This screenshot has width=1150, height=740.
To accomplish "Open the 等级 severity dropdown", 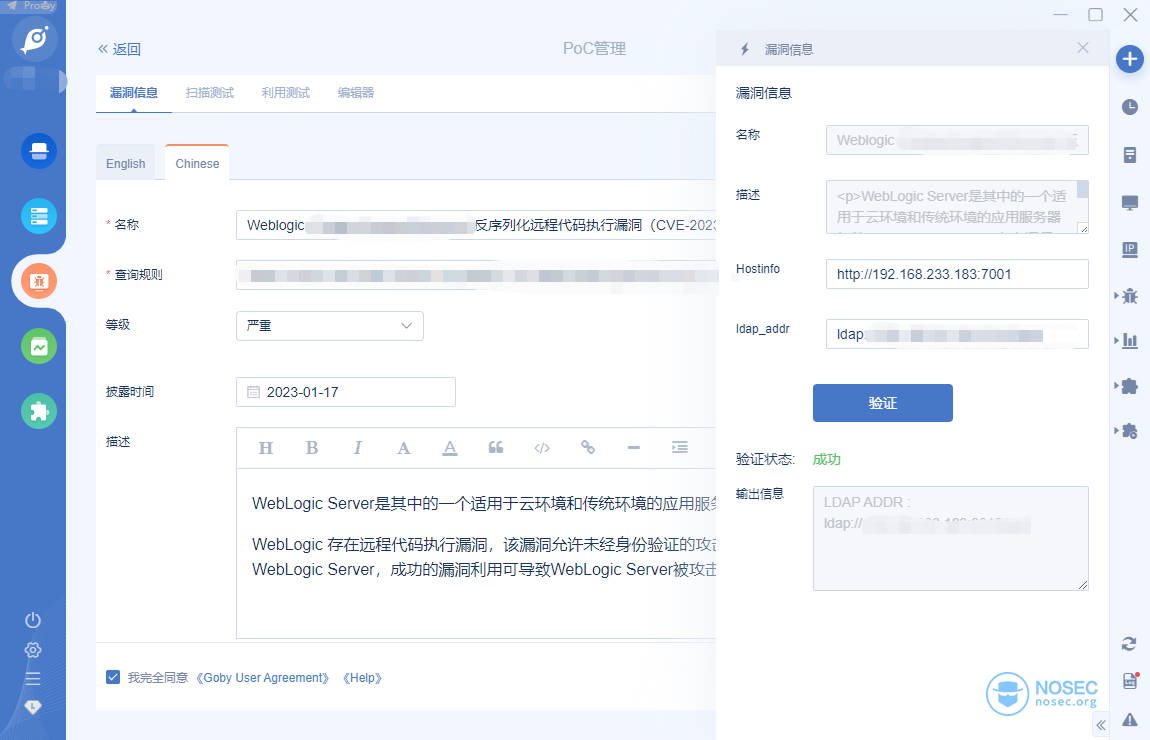I will click(329, 326).
